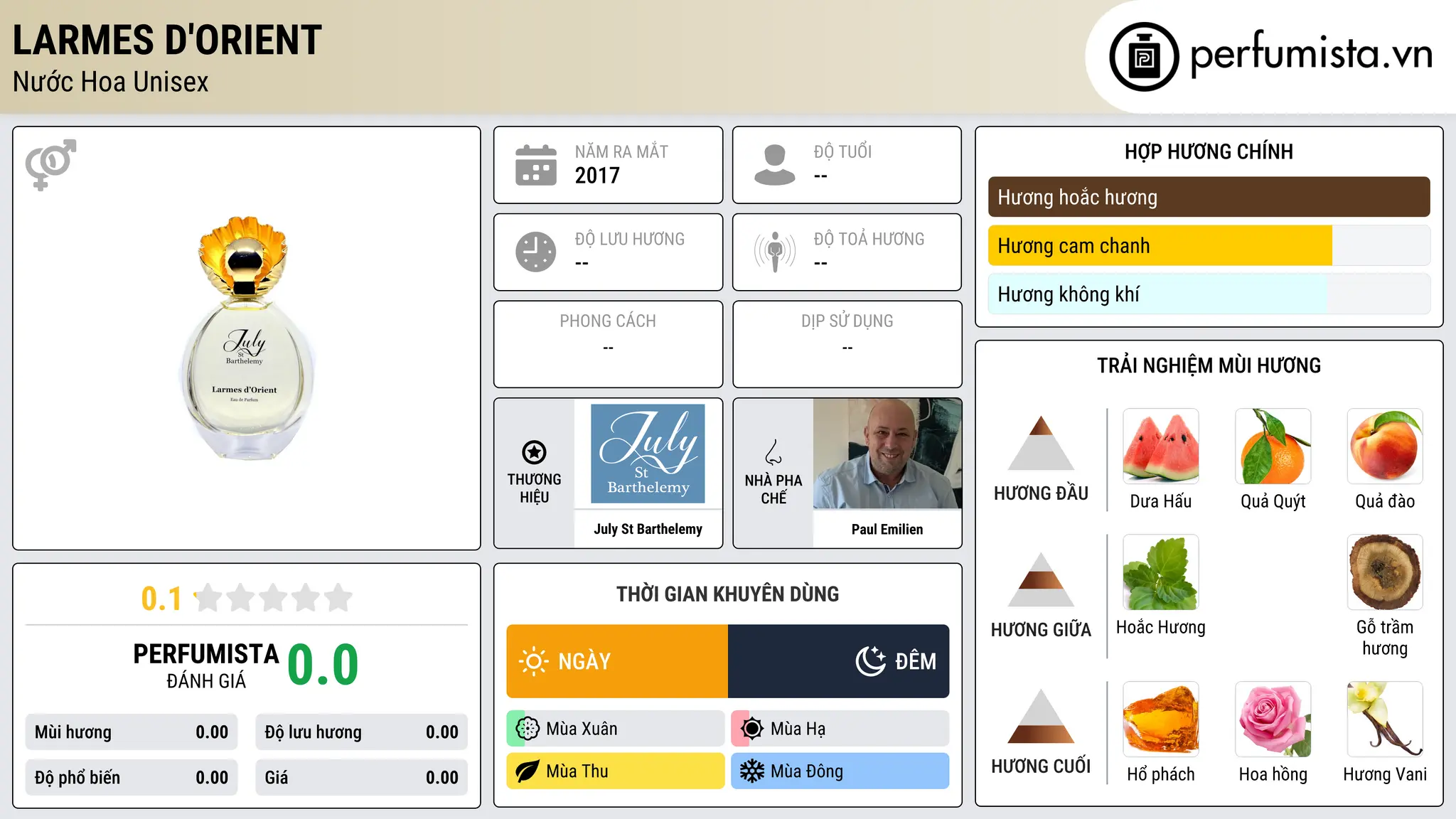The width and height of the screenshot is (1456, 819).
Task: Click the light blue Hương không khí bar
Action: click(1157, 294)
